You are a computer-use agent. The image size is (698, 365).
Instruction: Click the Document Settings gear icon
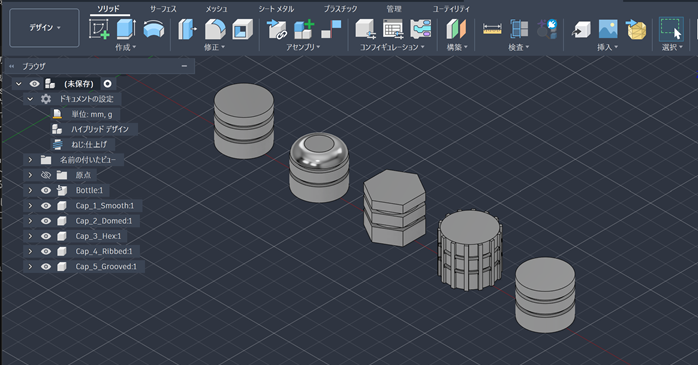[x=46, y=99]
